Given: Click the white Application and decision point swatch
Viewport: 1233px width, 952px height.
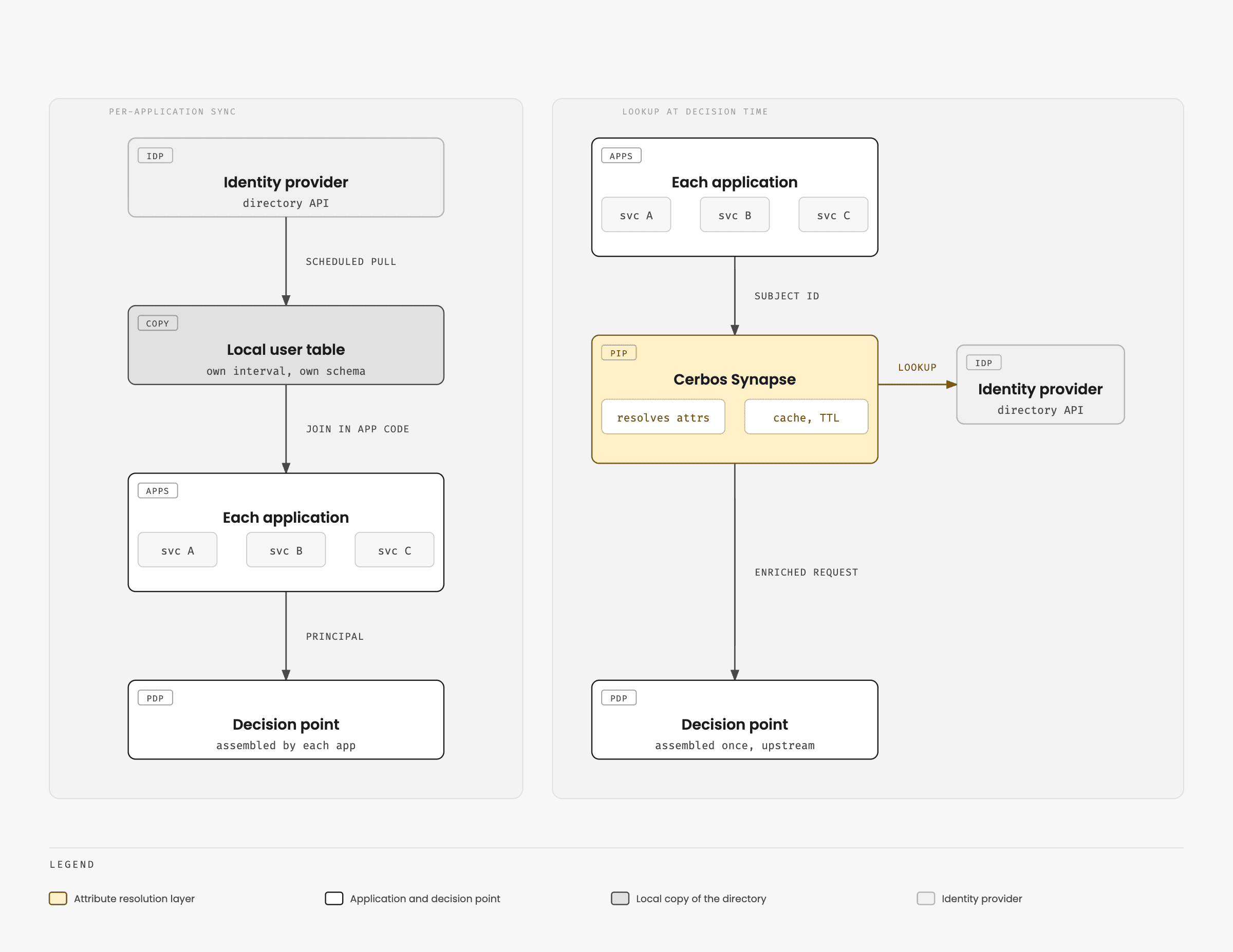Looking at the screenshot, I should pyautogui.click(x=334, y=899).
